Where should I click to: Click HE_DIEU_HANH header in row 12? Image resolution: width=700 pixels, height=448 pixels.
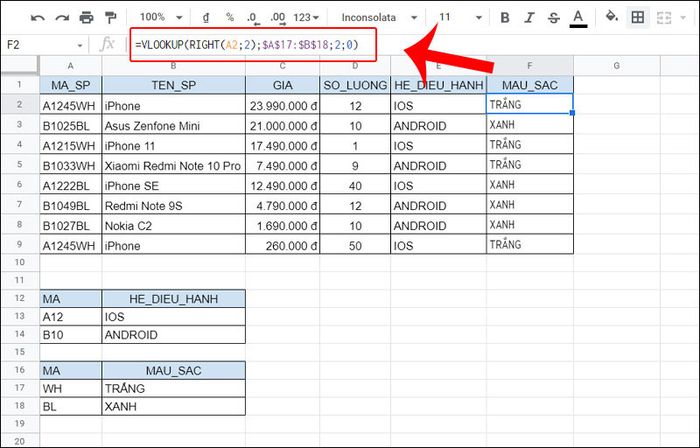tap(173, 299)
